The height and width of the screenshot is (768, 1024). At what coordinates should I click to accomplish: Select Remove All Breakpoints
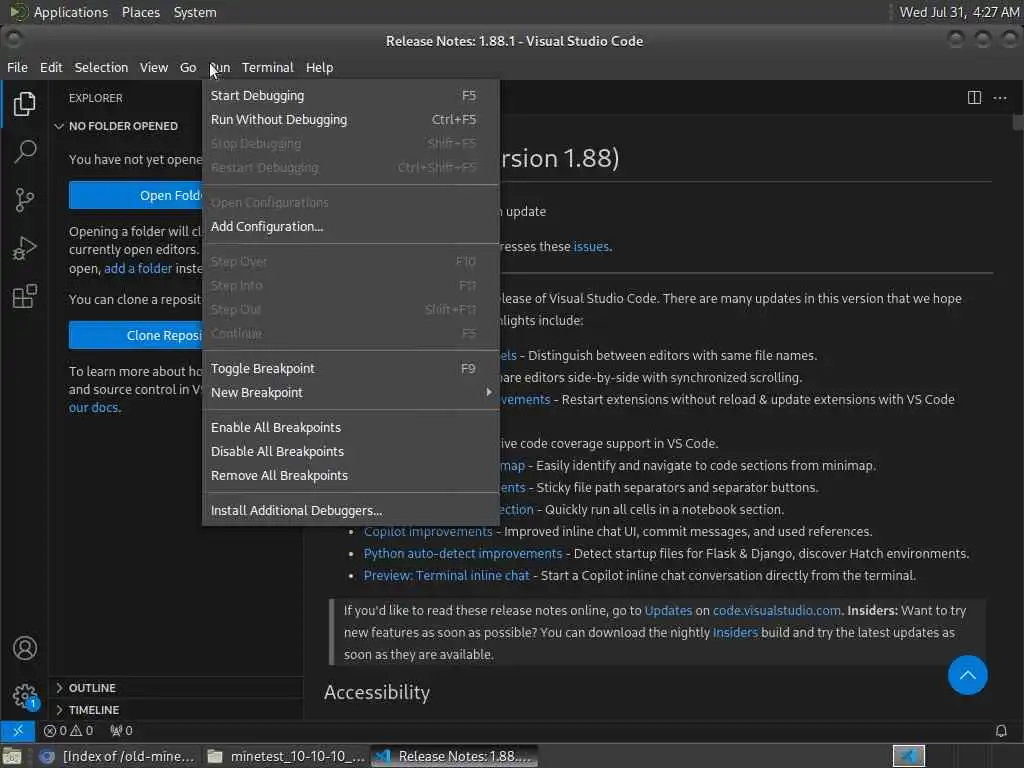(x=351, y=475)
